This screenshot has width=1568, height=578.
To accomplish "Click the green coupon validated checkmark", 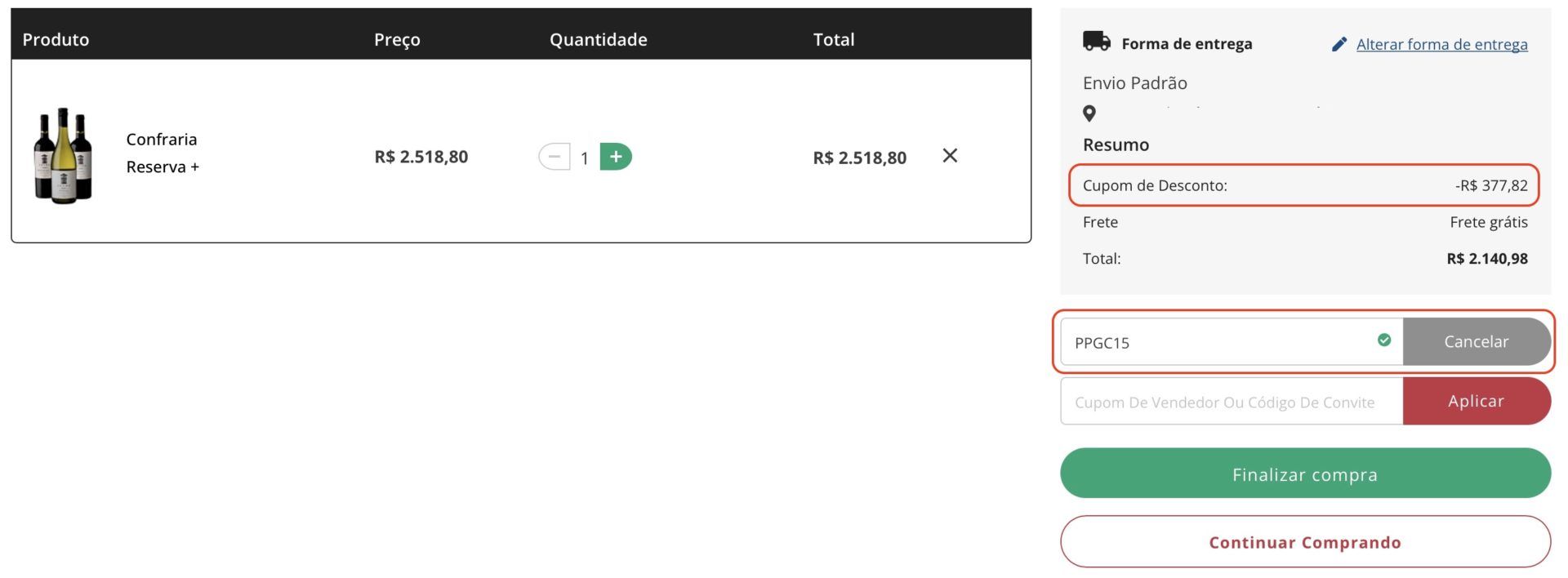I will tap(1383, 340).
